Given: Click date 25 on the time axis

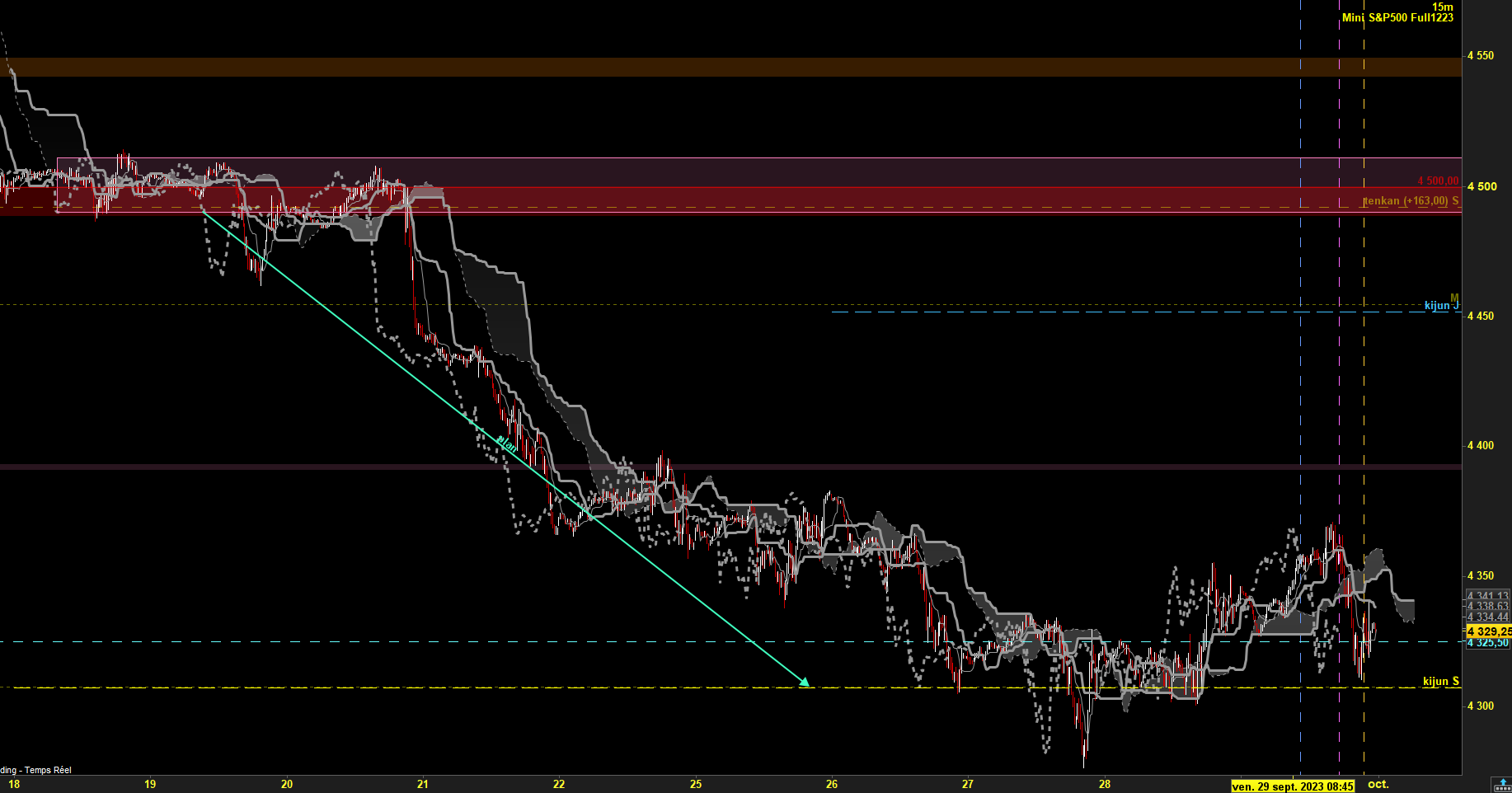Looking at the screenshot, I should click(x=696, y=784).
